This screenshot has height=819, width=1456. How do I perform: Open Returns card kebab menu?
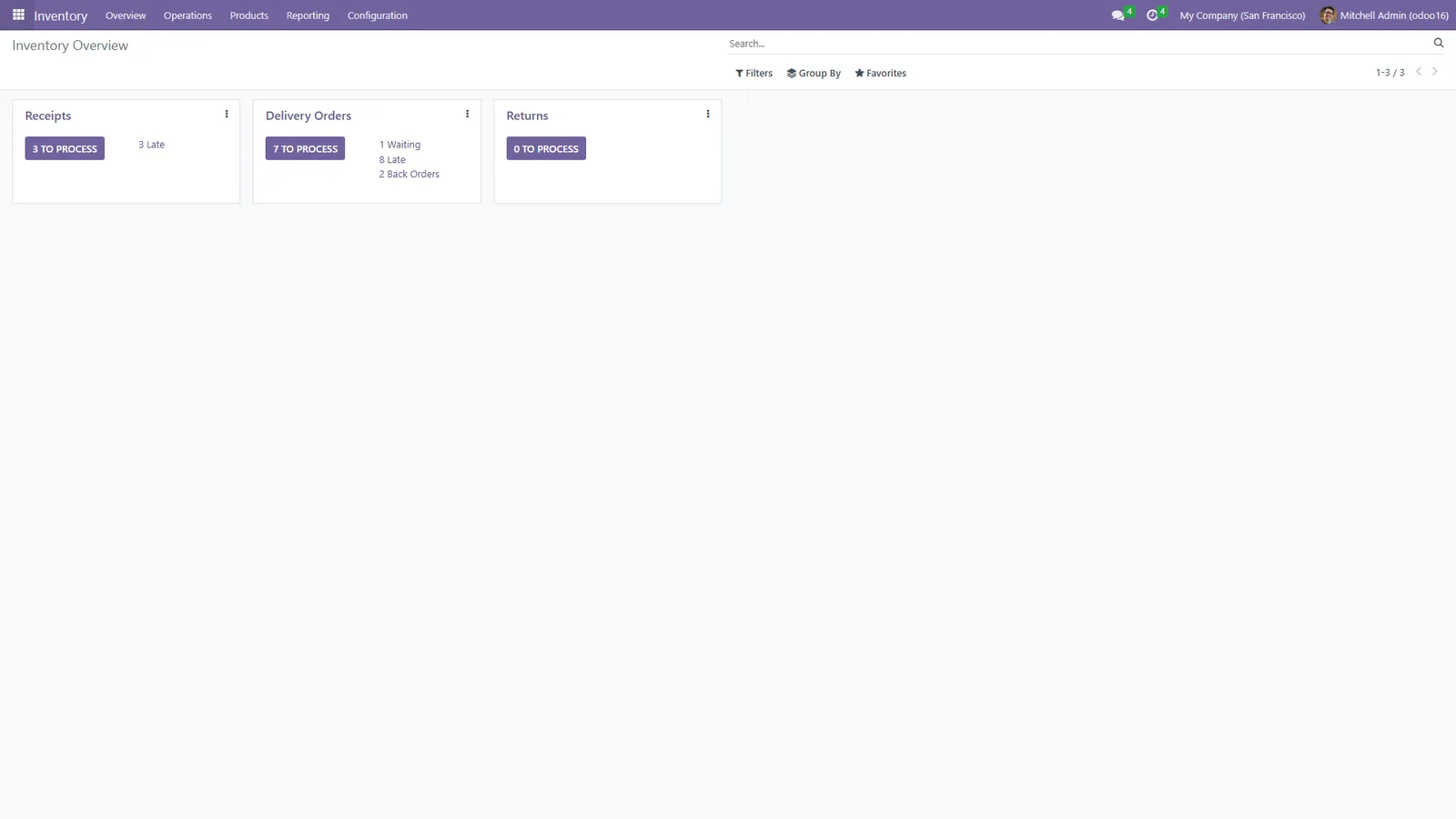pyautogui.click(x=707, y=115)
